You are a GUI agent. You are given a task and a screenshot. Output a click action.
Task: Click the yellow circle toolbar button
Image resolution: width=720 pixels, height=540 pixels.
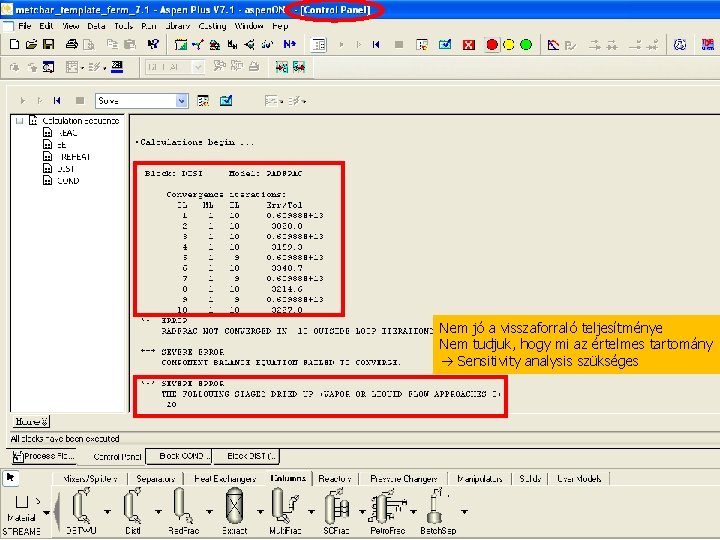pos(509,45)
